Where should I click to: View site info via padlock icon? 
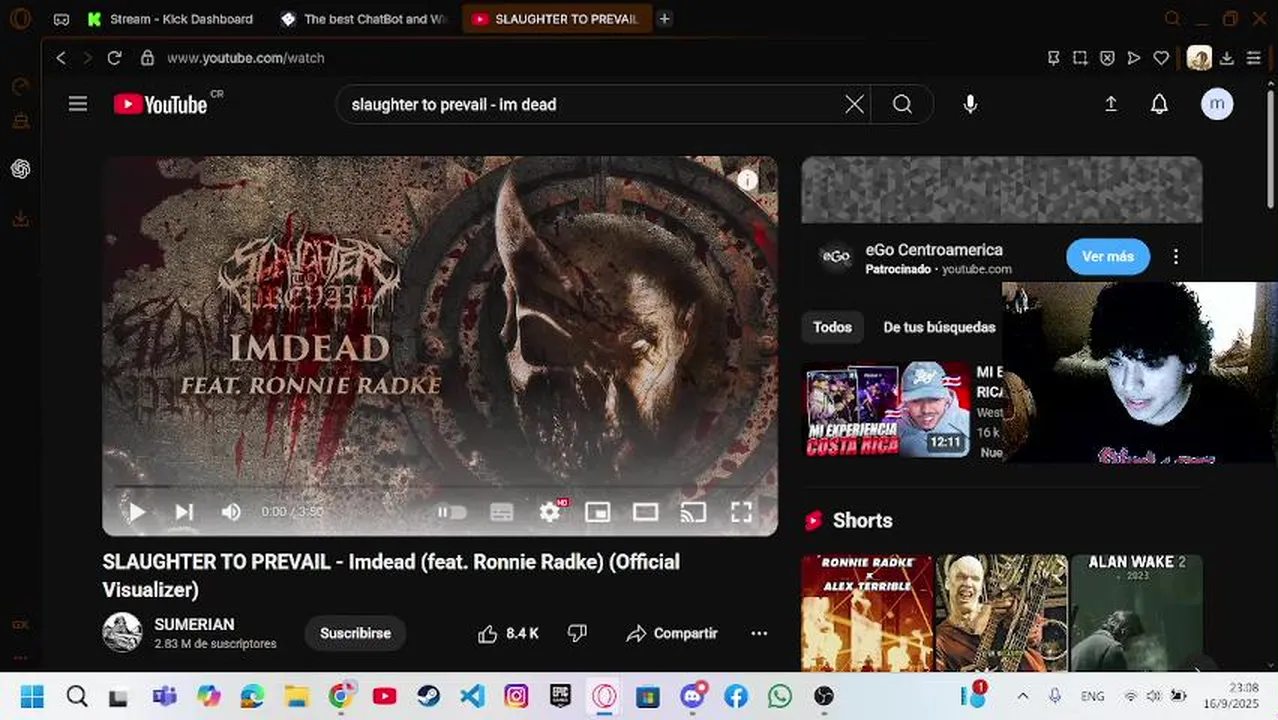tap(147, 58)
